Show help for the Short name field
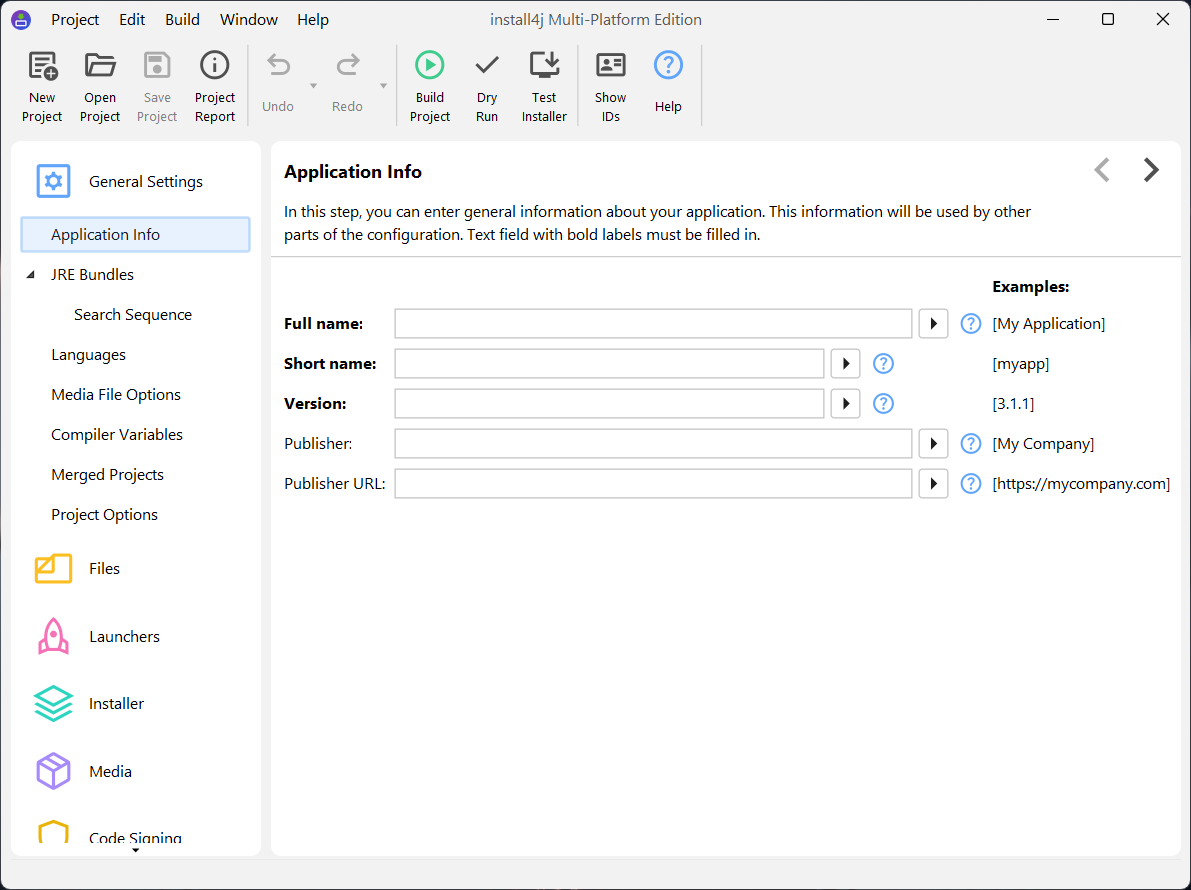This screenshot has height=890, width=1191. pyautogui.click(x=883, y=364)
